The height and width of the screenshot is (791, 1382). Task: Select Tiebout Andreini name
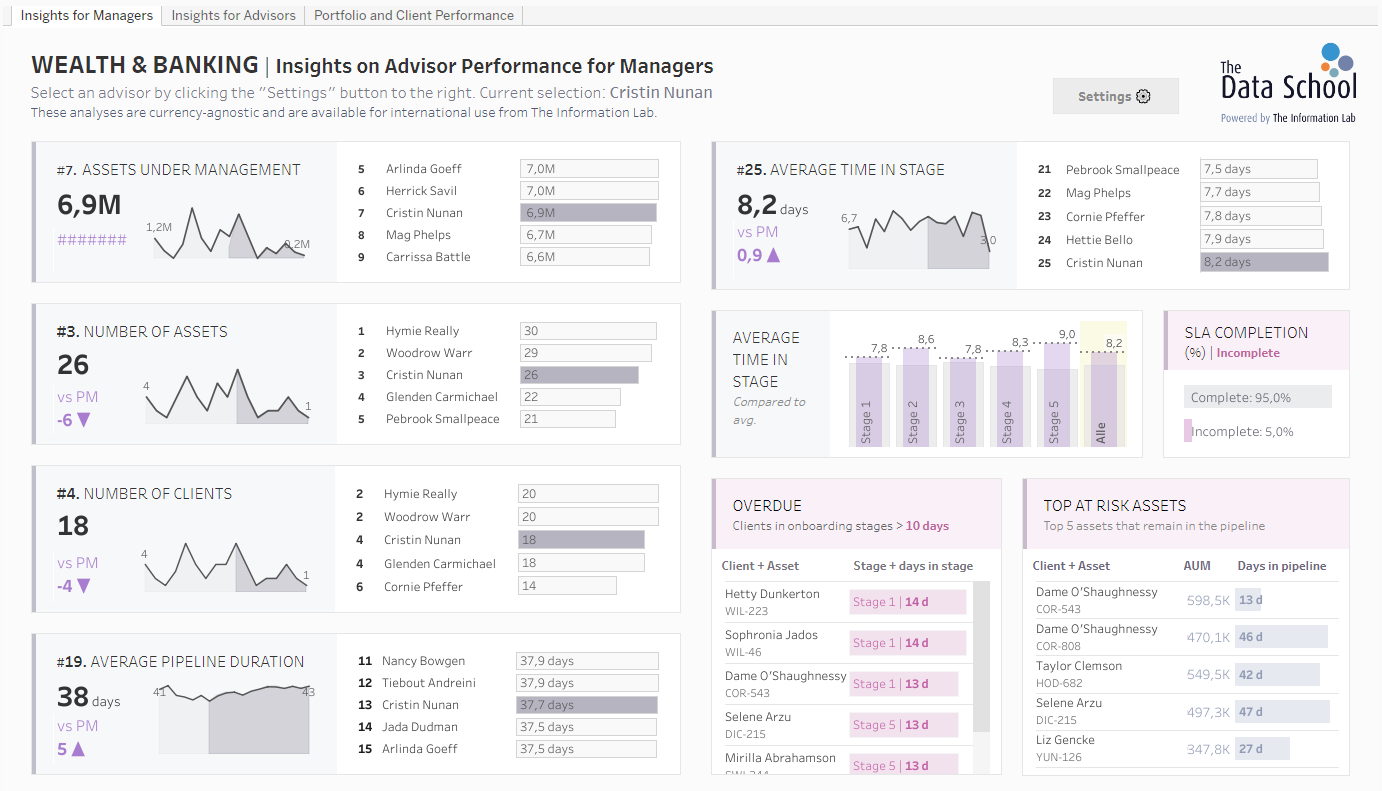click(429, 683)
